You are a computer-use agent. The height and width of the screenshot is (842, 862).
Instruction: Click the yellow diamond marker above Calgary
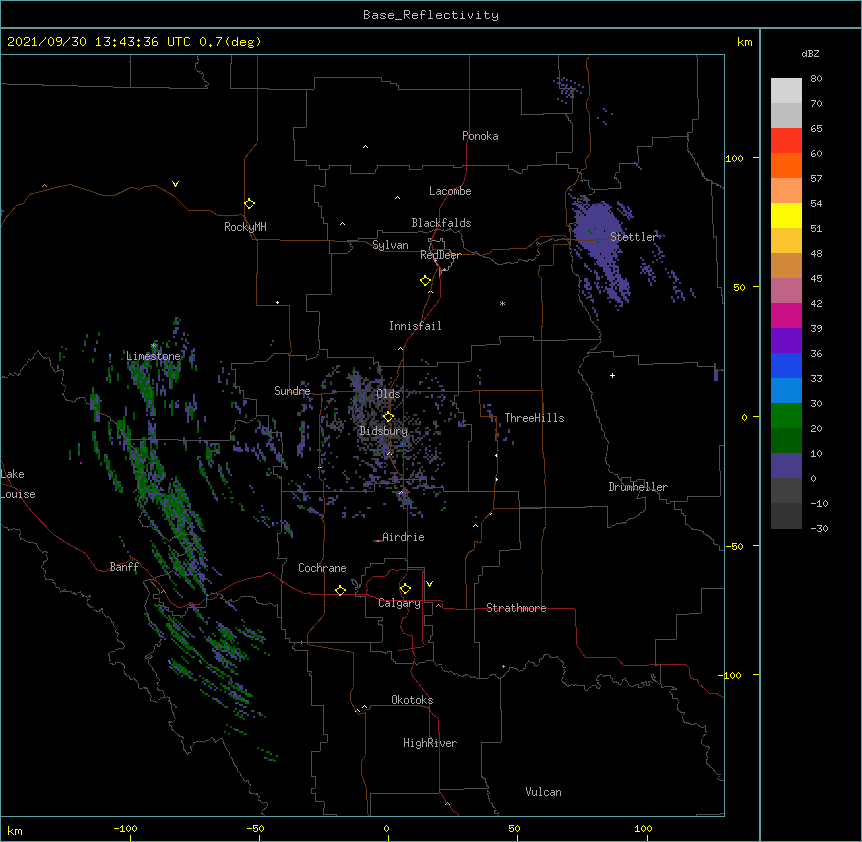click(405, 589)
